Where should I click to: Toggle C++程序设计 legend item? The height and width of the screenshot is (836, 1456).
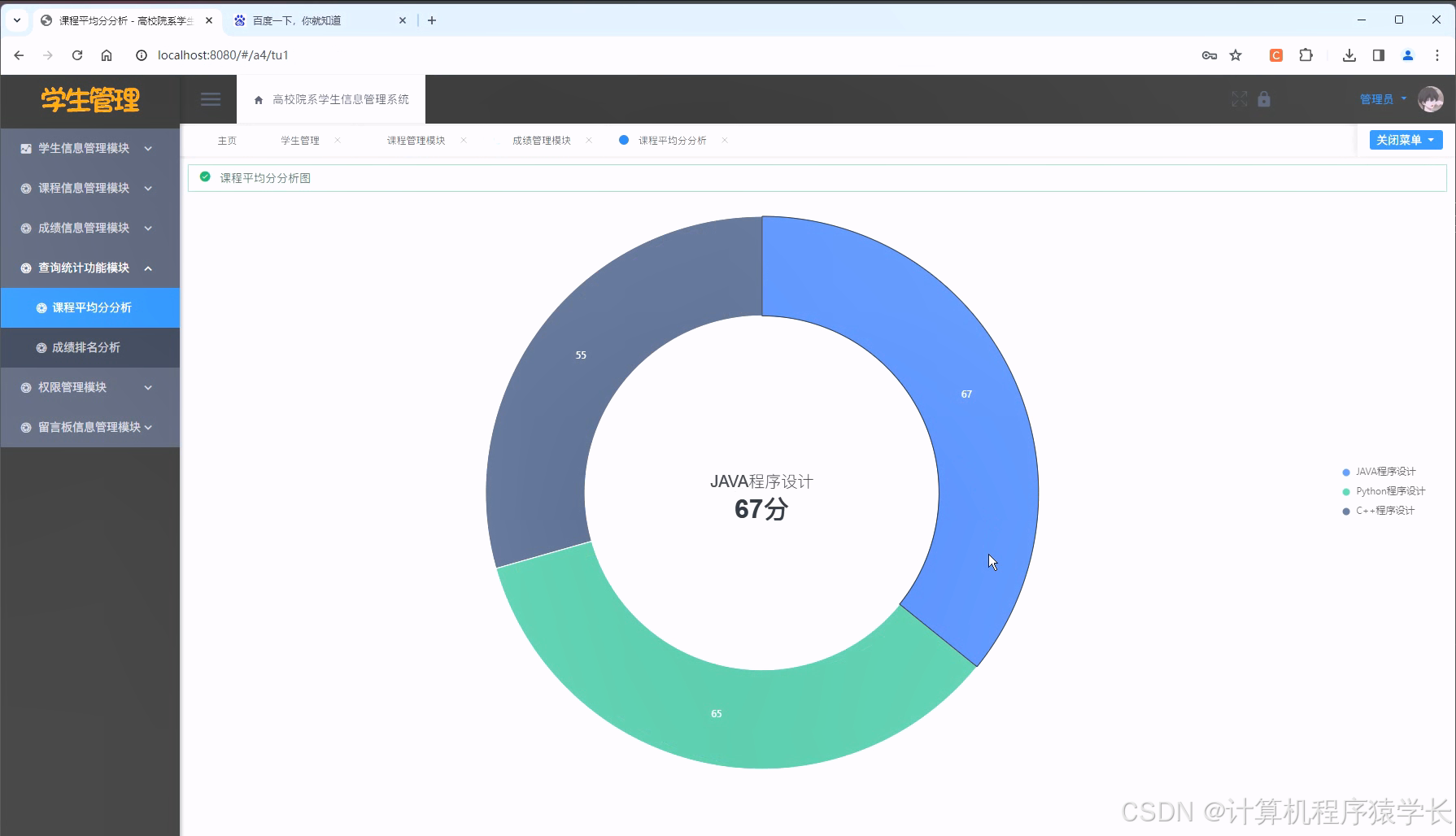point(1379,511)
